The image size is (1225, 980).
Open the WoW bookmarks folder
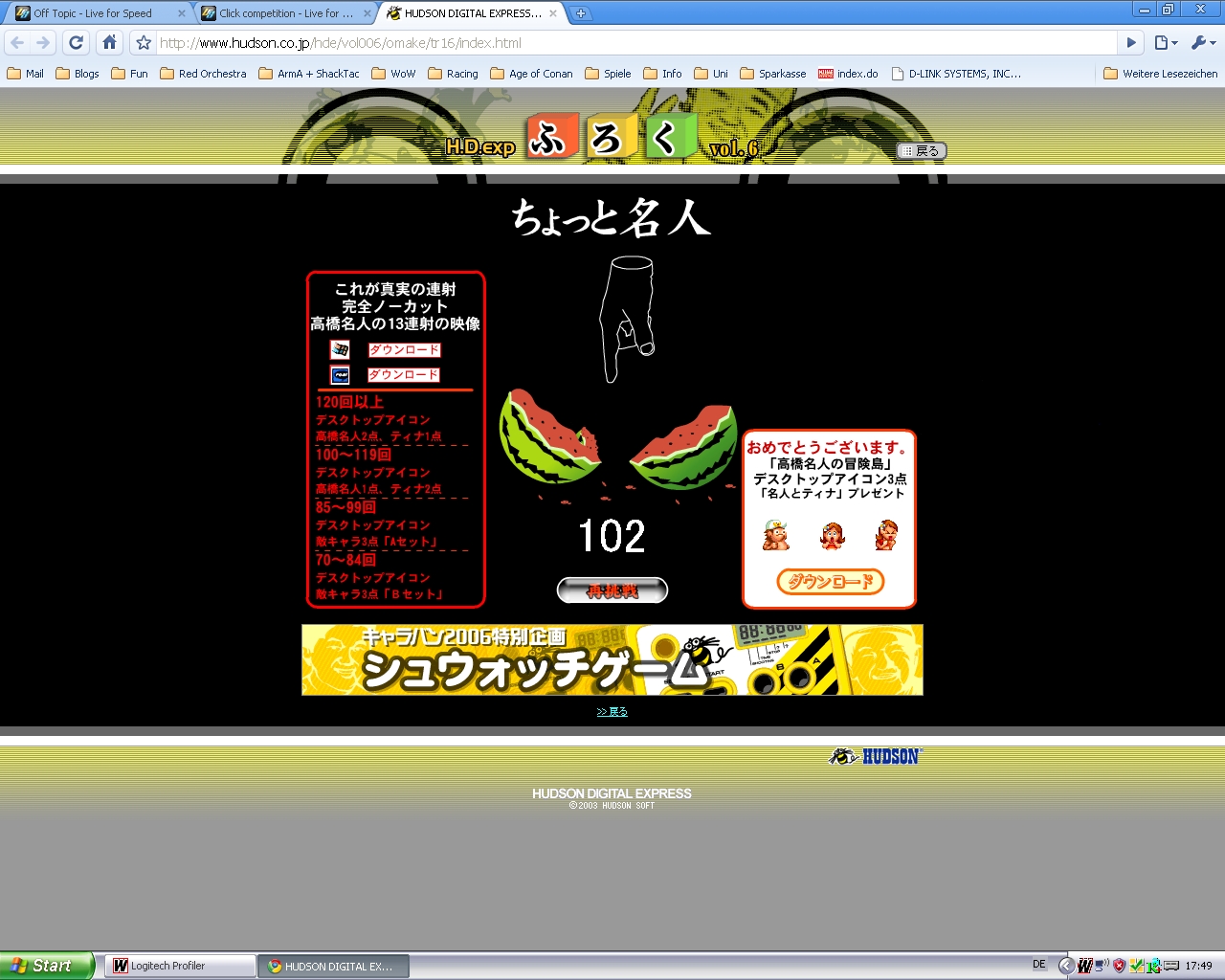[x=393, y=74]
